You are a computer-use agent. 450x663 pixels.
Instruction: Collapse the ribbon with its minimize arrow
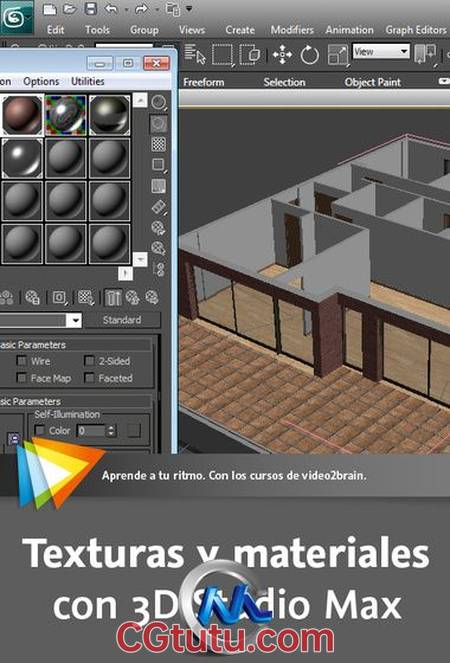pos(444,81)
